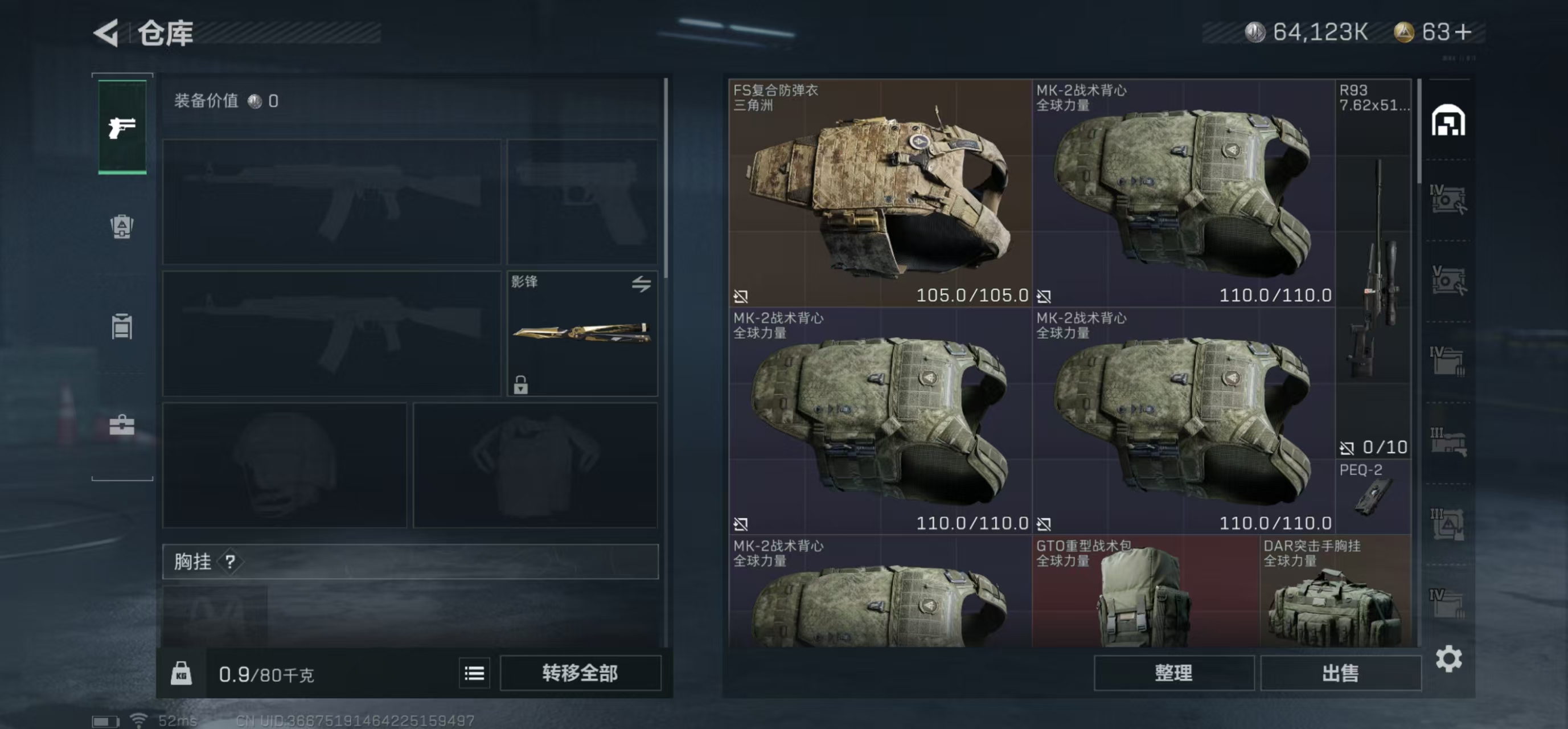Open the list view icon beside 转移全部
Screen dimensions: 1568x729
coord(474,673)
